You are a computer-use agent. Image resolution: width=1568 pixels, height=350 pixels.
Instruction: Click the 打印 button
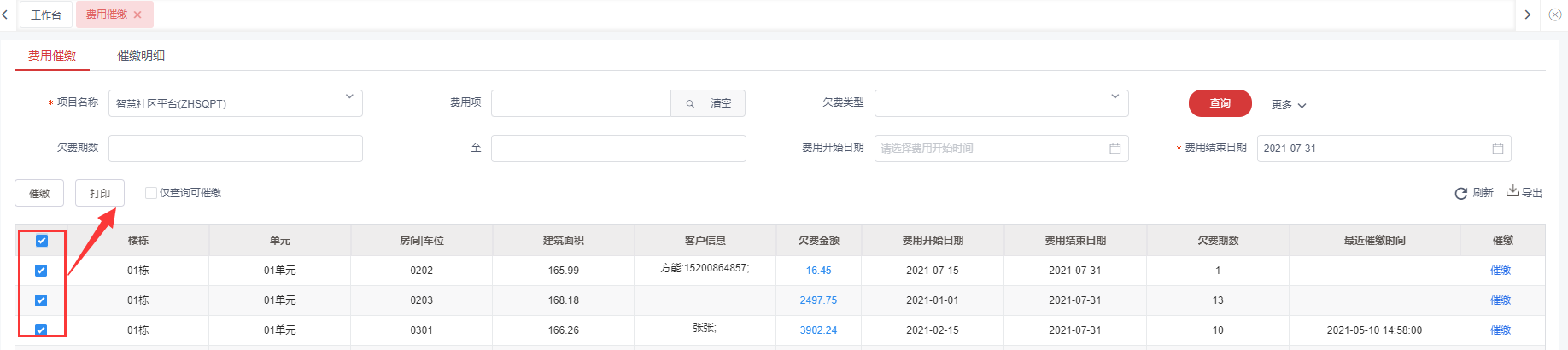click(100, 194)
